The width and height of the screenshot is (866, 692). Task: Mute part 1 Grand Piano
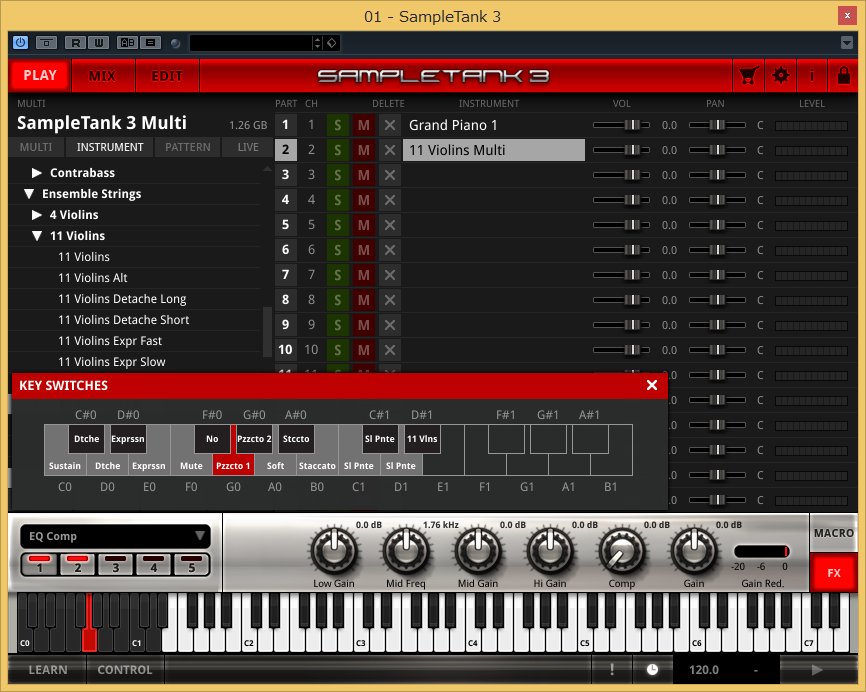tap(363, 125)
